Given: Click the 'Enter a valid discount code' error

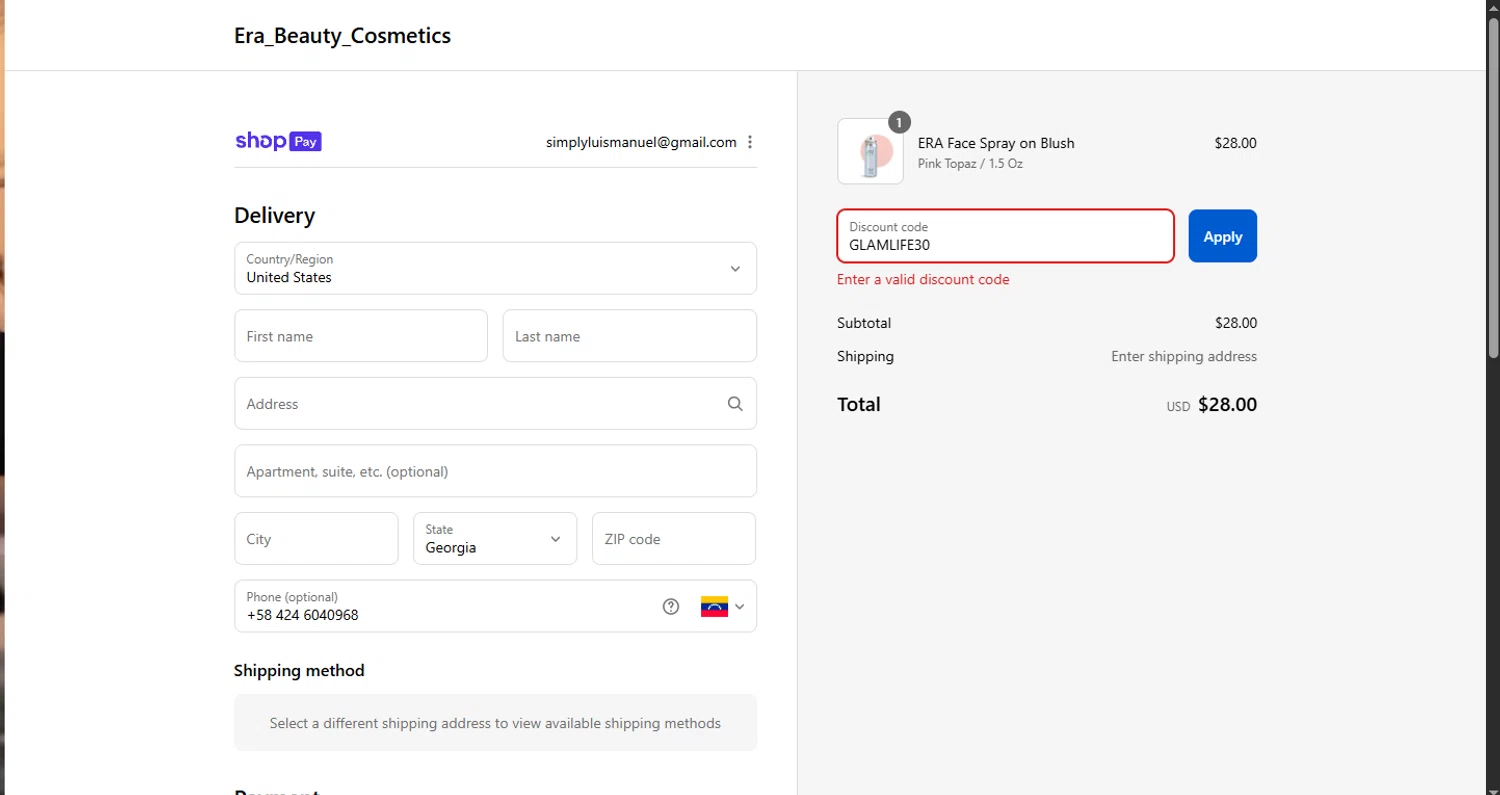Looking at the screenshot, I should 923,280.
